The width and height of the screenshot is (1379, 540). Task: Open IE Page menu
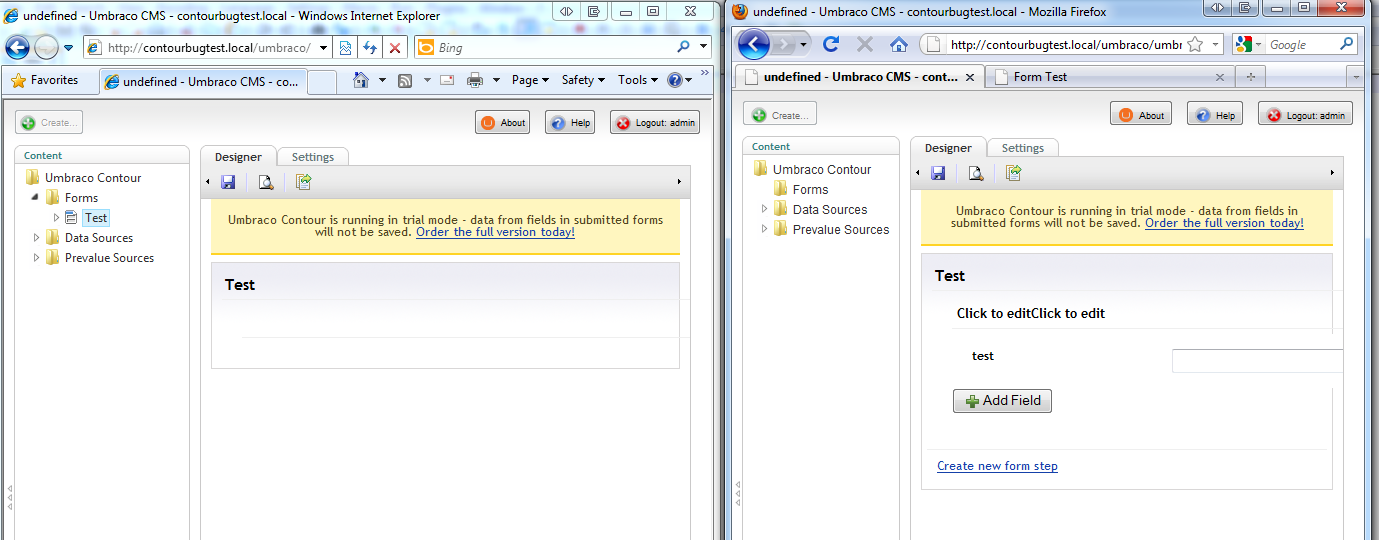(530, 80)
